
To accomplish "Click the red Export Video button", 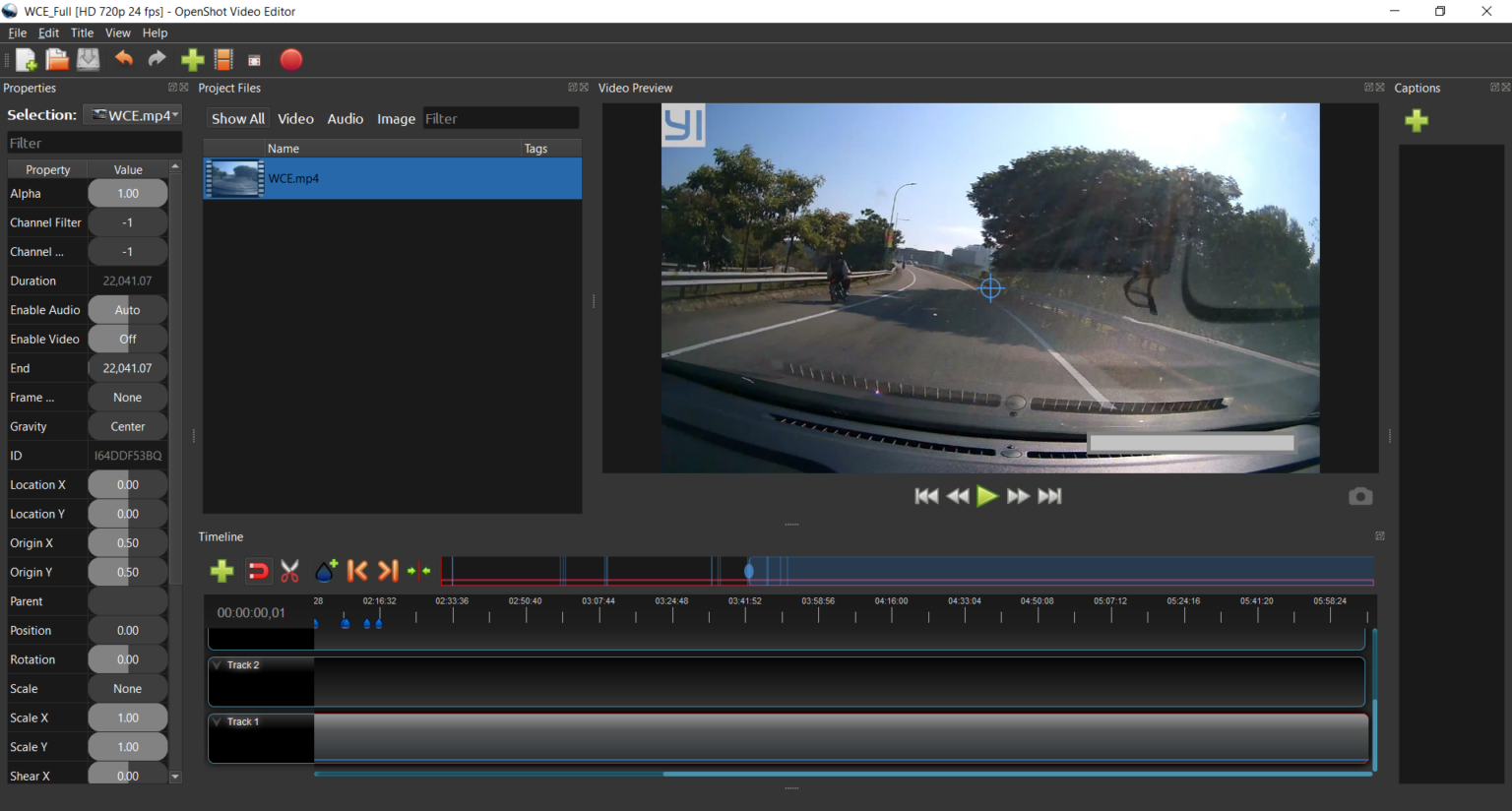I will click(x=290, y=60).
